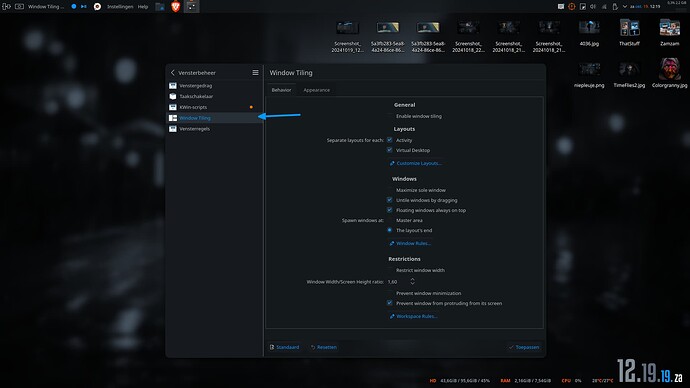Toggle separate layouts per Virtual Desktop
The width and height of the screenshot is (690, 388).
pyautogui.click(x=389, y=150)
